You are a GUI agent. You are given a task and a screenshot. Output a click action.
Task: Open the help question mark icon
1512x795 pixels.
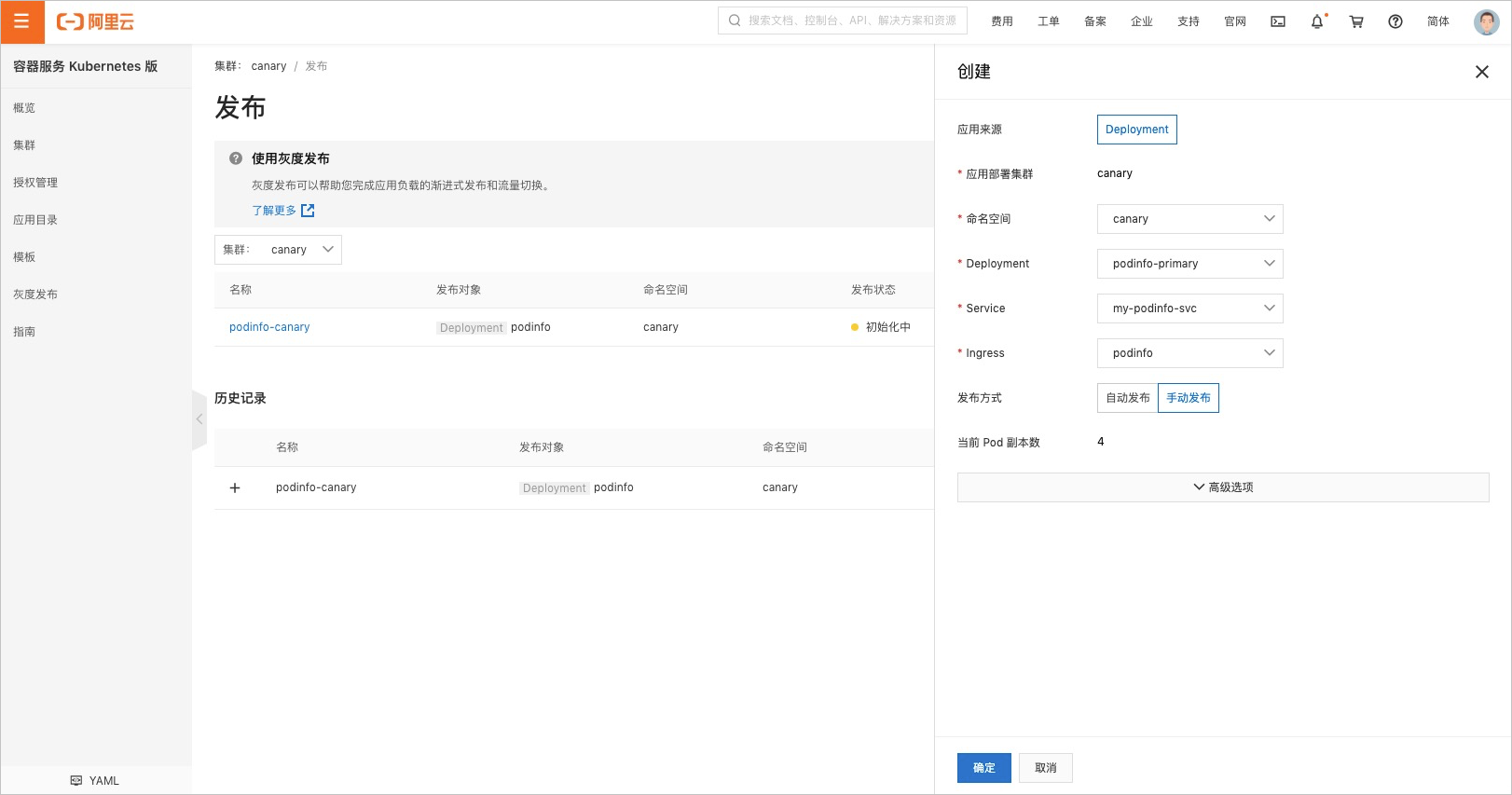point(1395,21)
